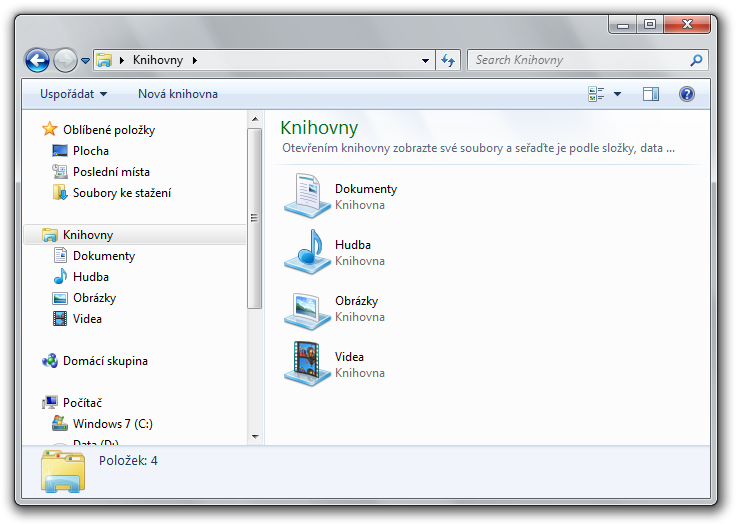This screenshot has width=736, height=524.
Task: Click the Soubory ke stažení folder icon
Action: point(60,193)
